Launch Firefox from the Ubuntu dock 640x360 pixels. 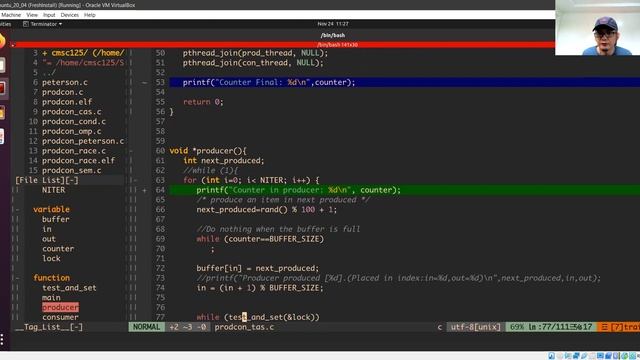click(x=2, y=41)
